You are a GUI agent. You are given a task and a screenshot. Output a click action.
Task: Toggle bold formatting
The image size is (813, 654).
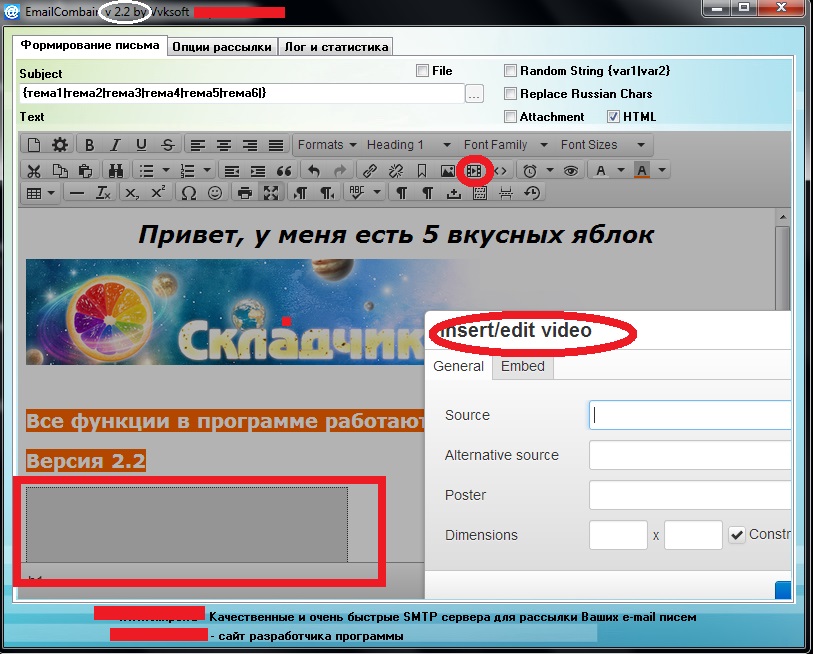[x=89, y=145]
